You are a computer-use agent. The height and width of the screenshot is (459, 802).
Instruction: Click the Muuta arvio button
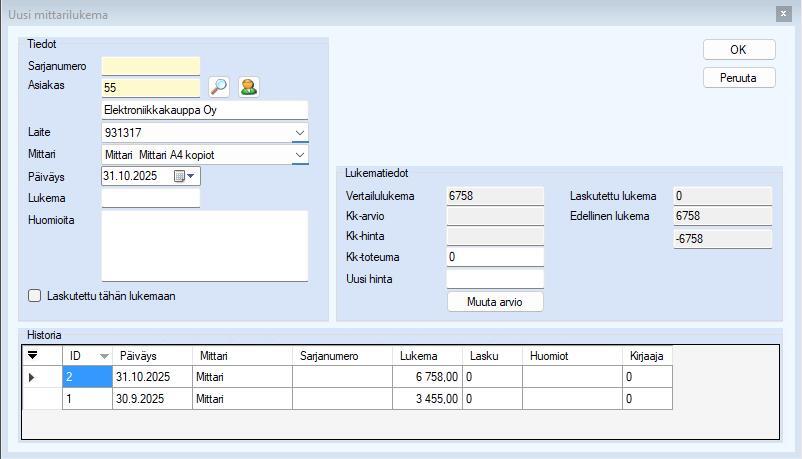(495, 301)
